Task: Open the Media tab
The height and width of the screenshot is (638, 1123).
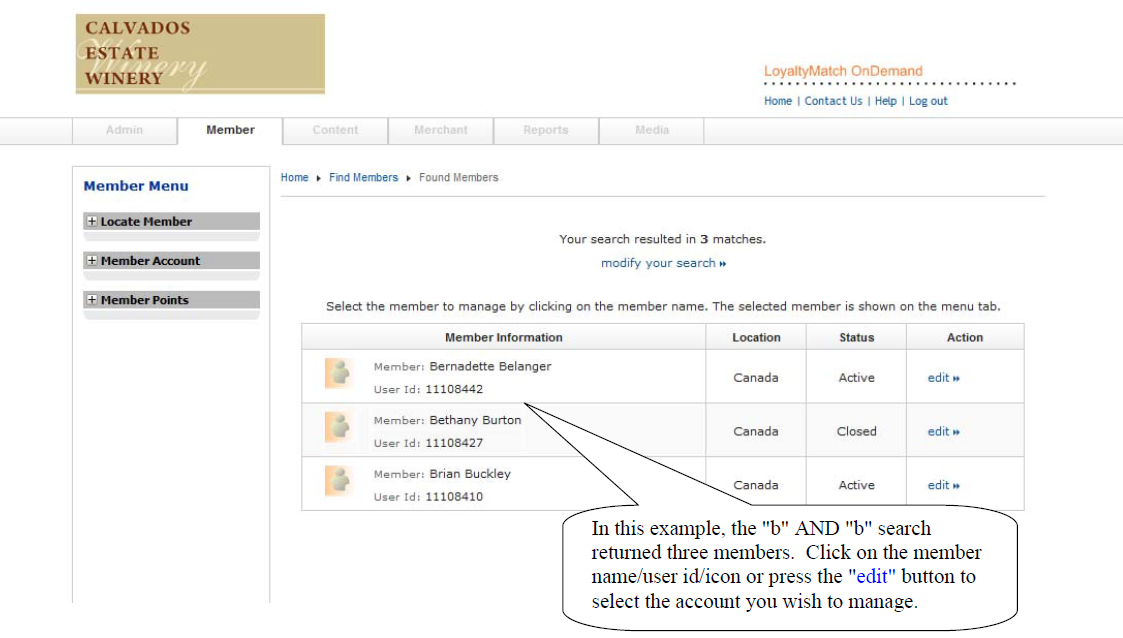Action: (651, 130)
